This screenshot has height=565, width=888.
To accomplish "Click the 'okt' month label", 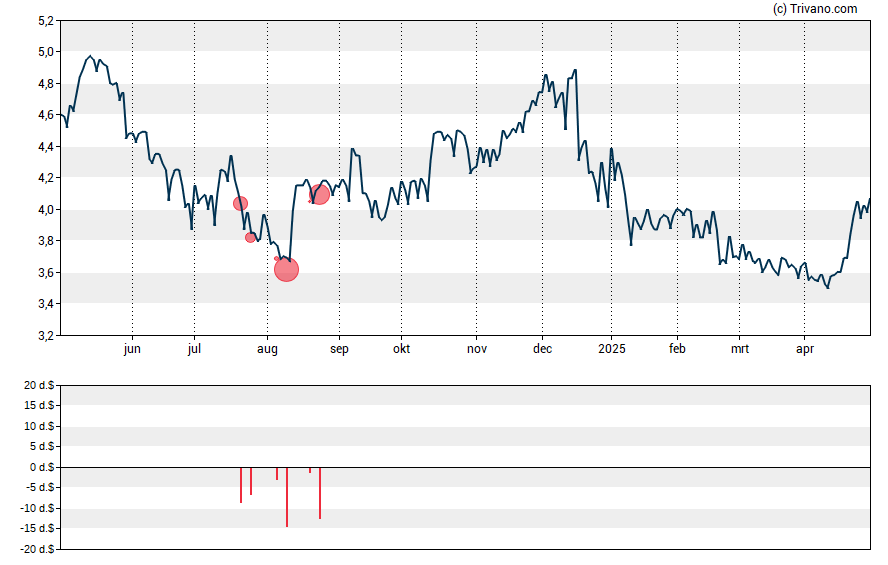I will (402, 349).
